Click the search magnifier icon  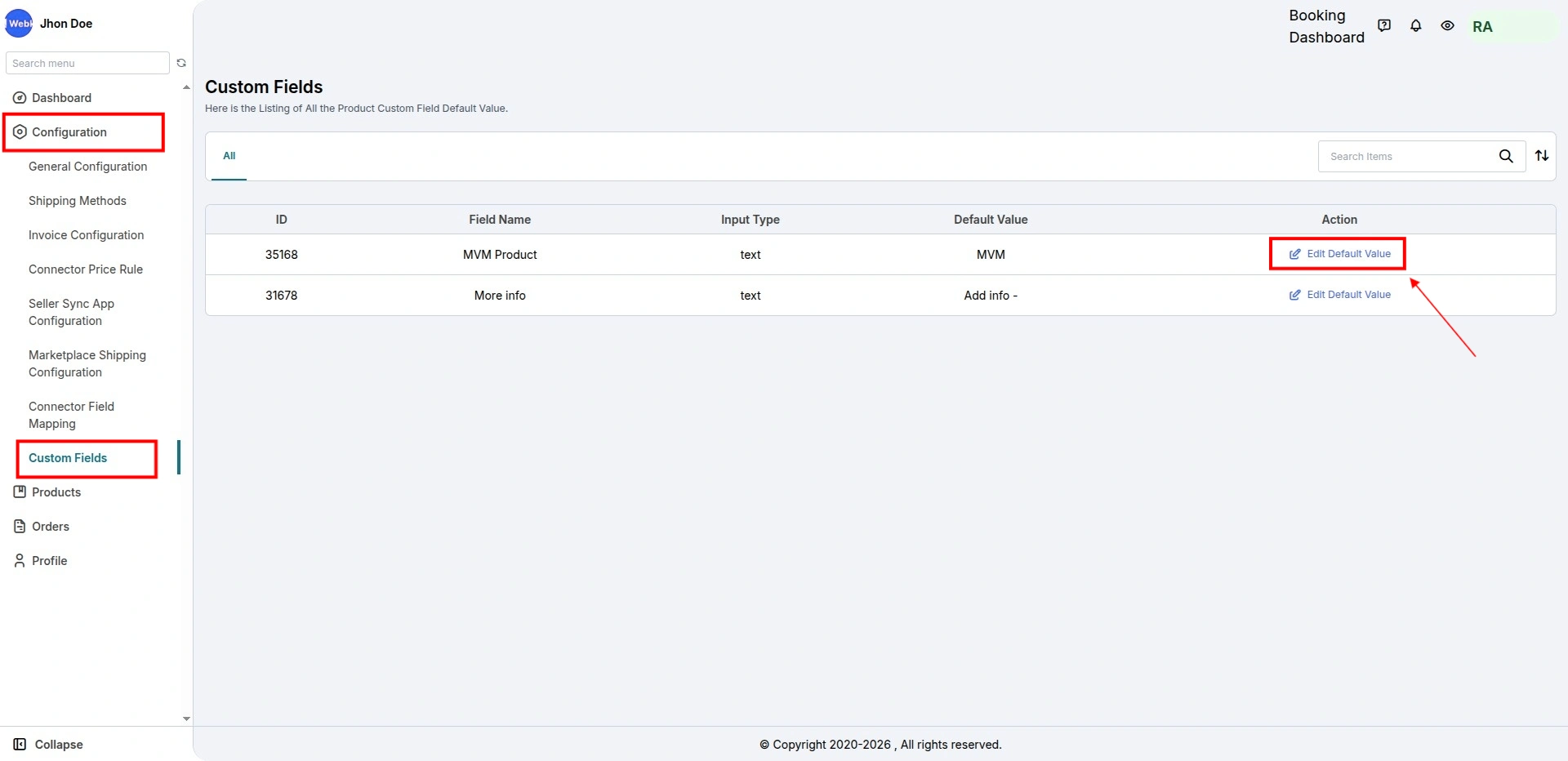pos(1506,156)
